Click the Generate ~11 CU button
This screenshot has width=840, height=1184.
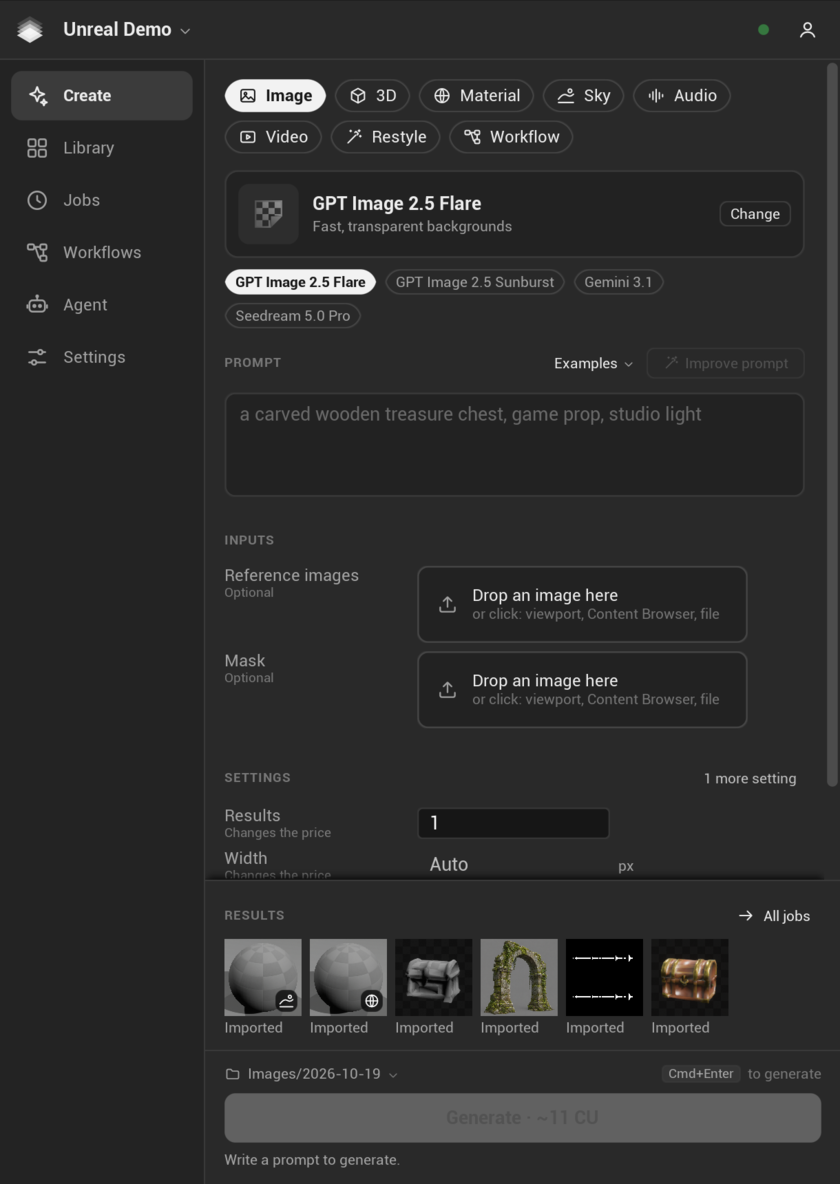click(x=523, y=1118)
